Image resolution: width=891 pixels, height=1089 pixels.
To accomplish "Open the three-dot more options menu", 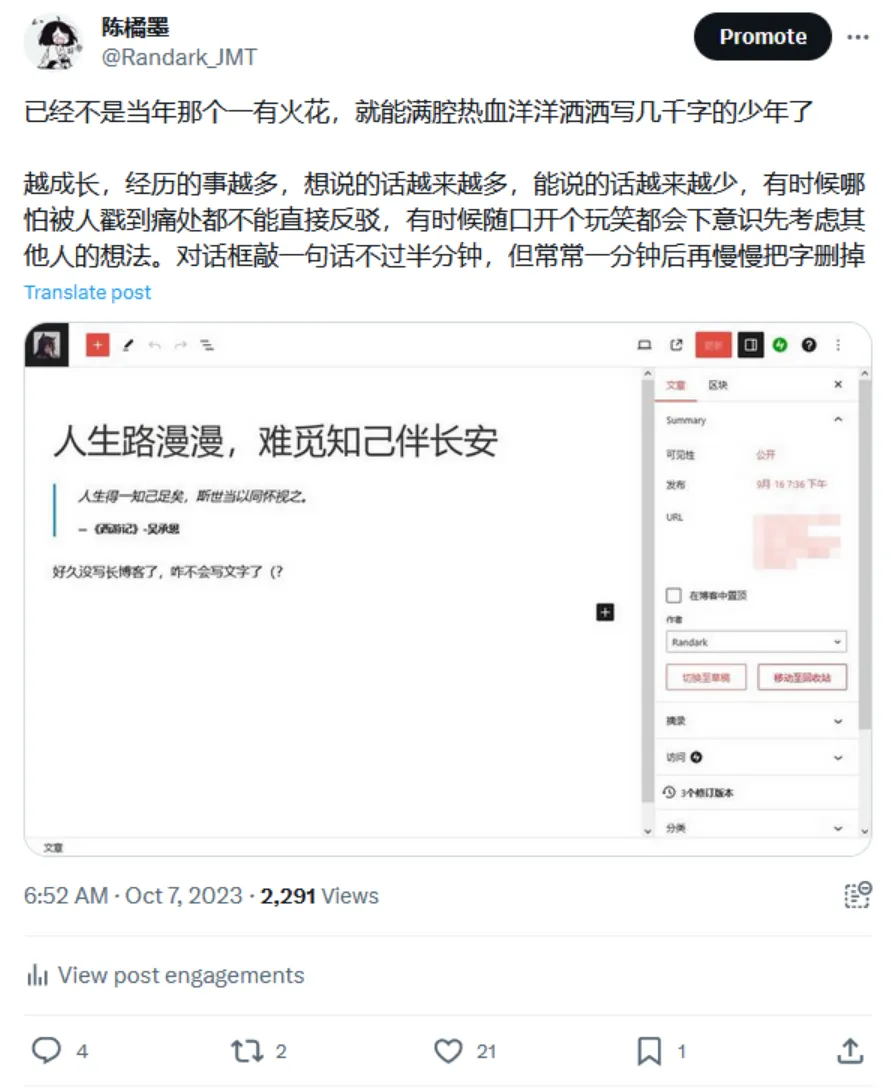I will click(858, 37).
